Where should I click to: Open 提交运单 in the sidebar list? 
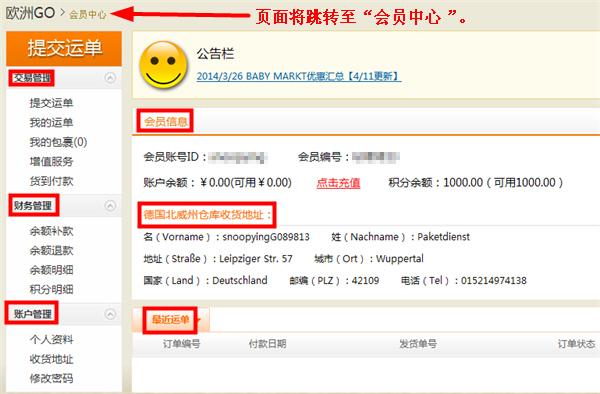51,103
